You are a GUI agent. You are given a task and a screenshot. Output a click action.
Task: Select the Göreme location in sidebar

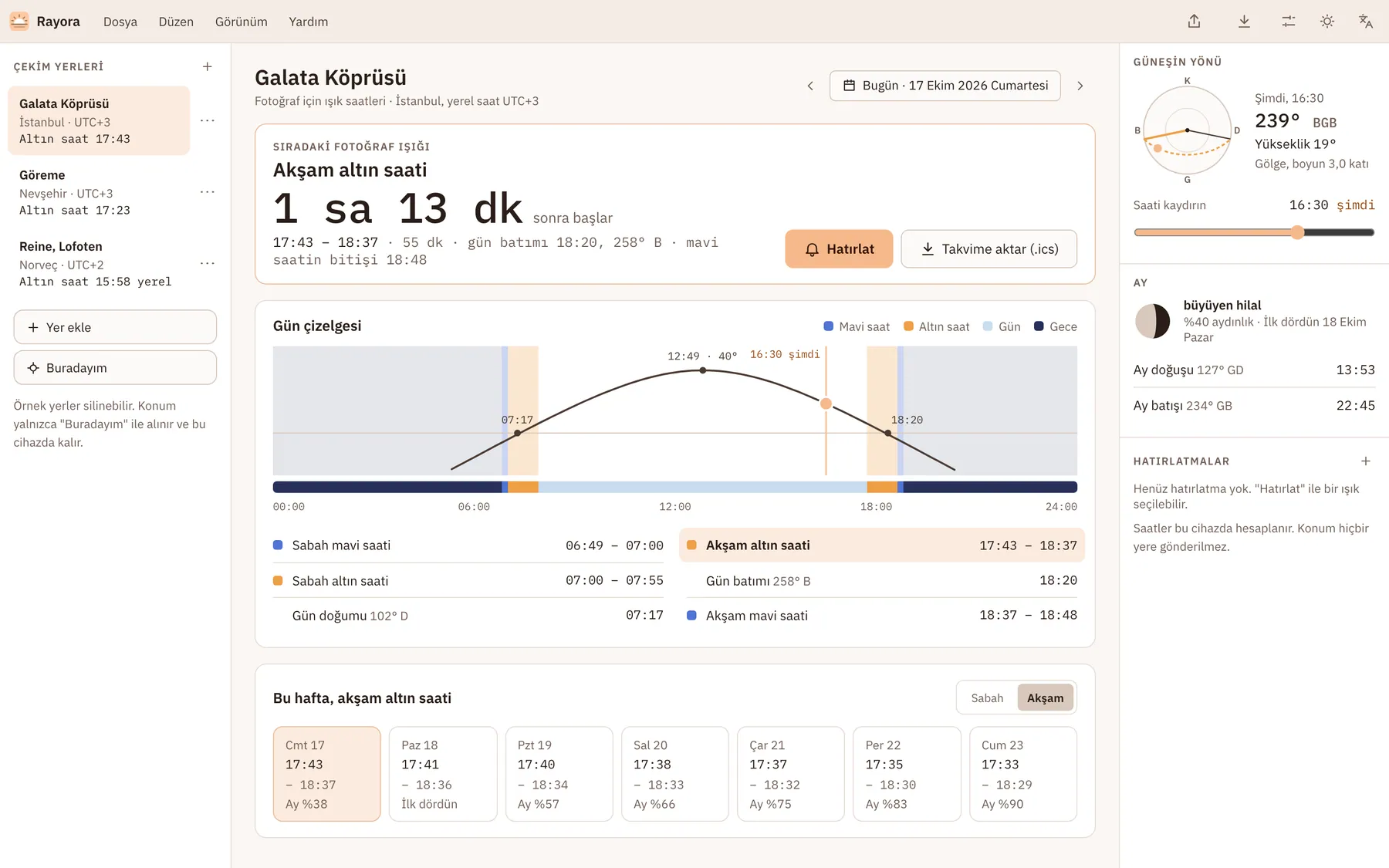tap(99, 192)
